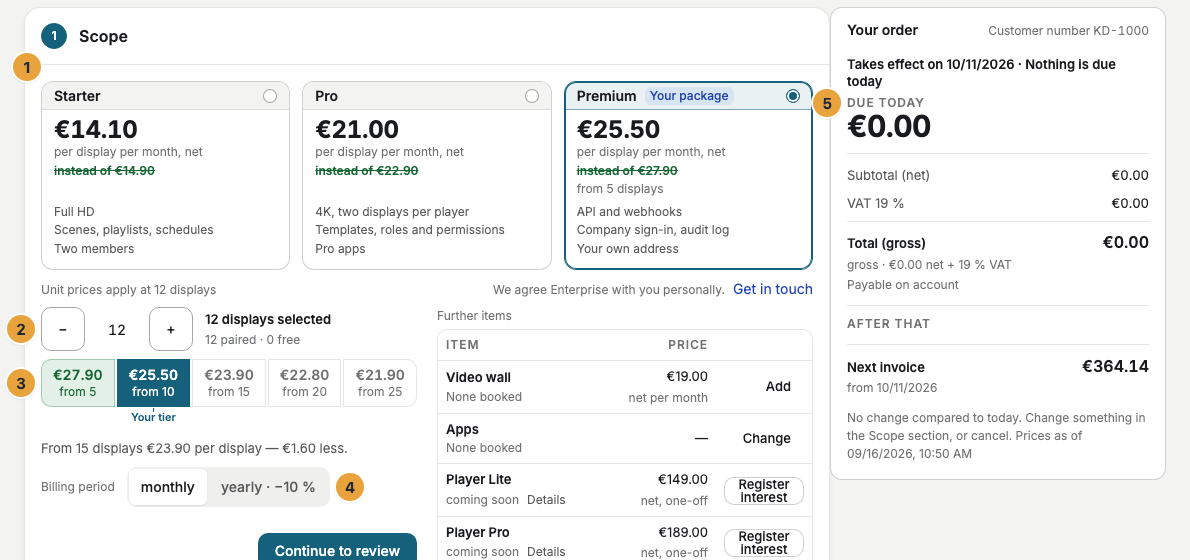Click the 'Subtotal (net)' row
The image size is (1190, 560).
coord(998,175)
